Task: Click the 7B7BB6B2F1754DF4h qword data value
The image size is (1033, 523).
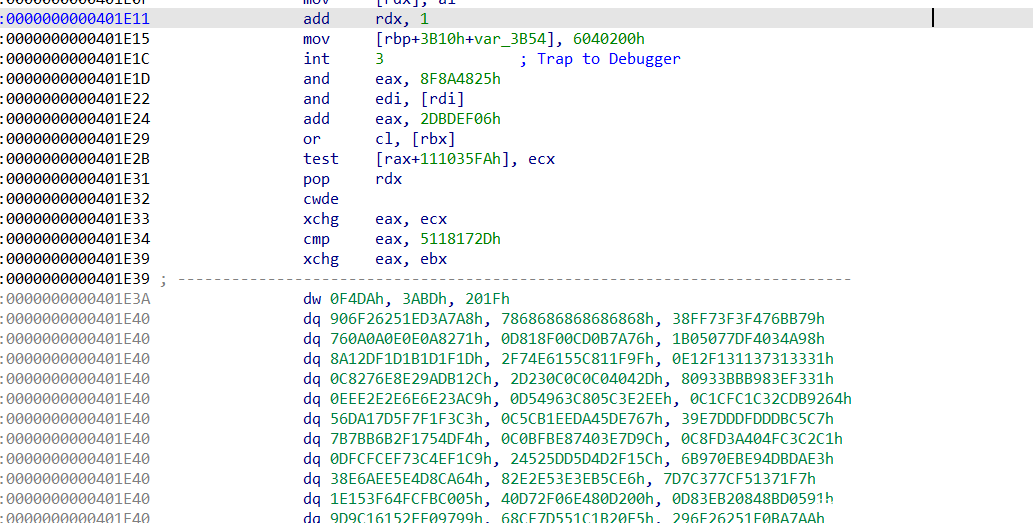Action: point(415,439)
